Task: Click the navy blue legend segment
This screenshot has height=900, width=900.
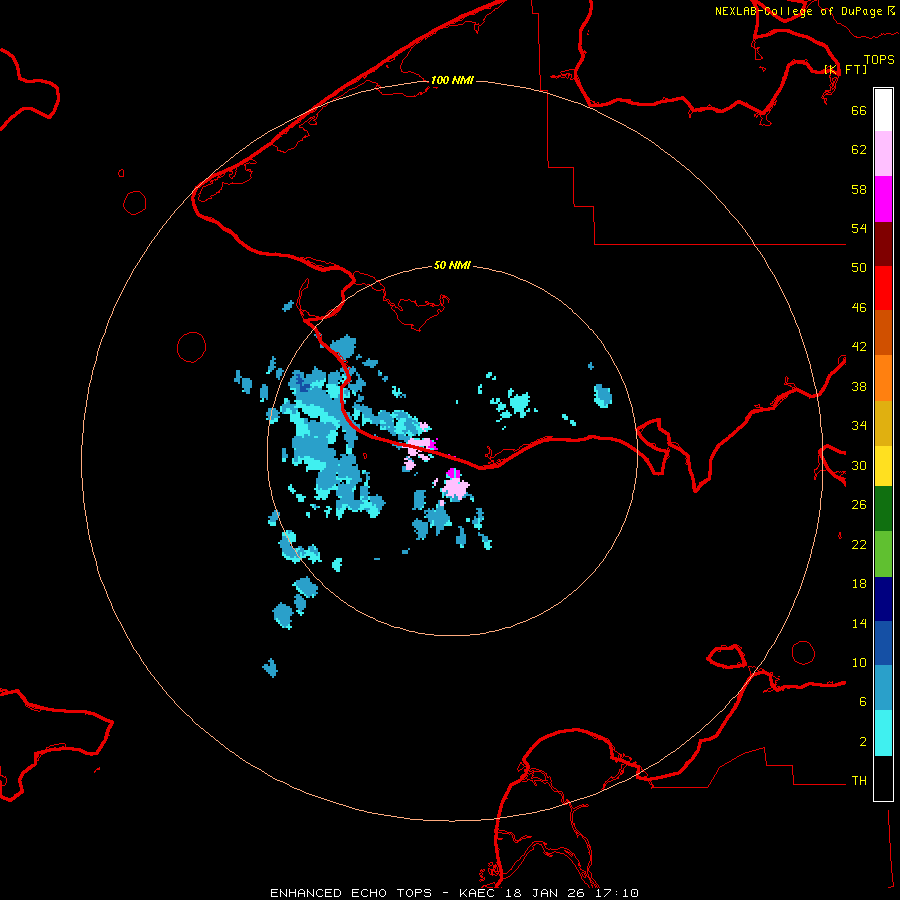Action: tap(883, 599)
